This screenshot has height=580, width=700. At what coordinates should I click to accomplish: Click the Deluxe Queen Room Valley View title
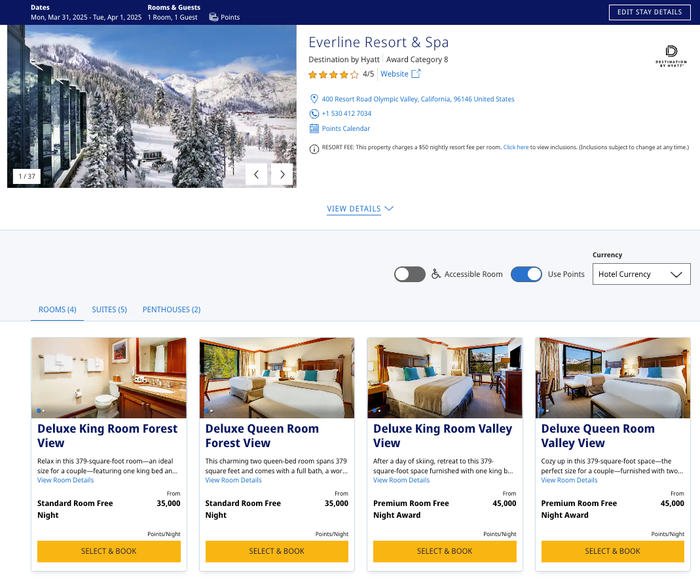coord(598,436)
